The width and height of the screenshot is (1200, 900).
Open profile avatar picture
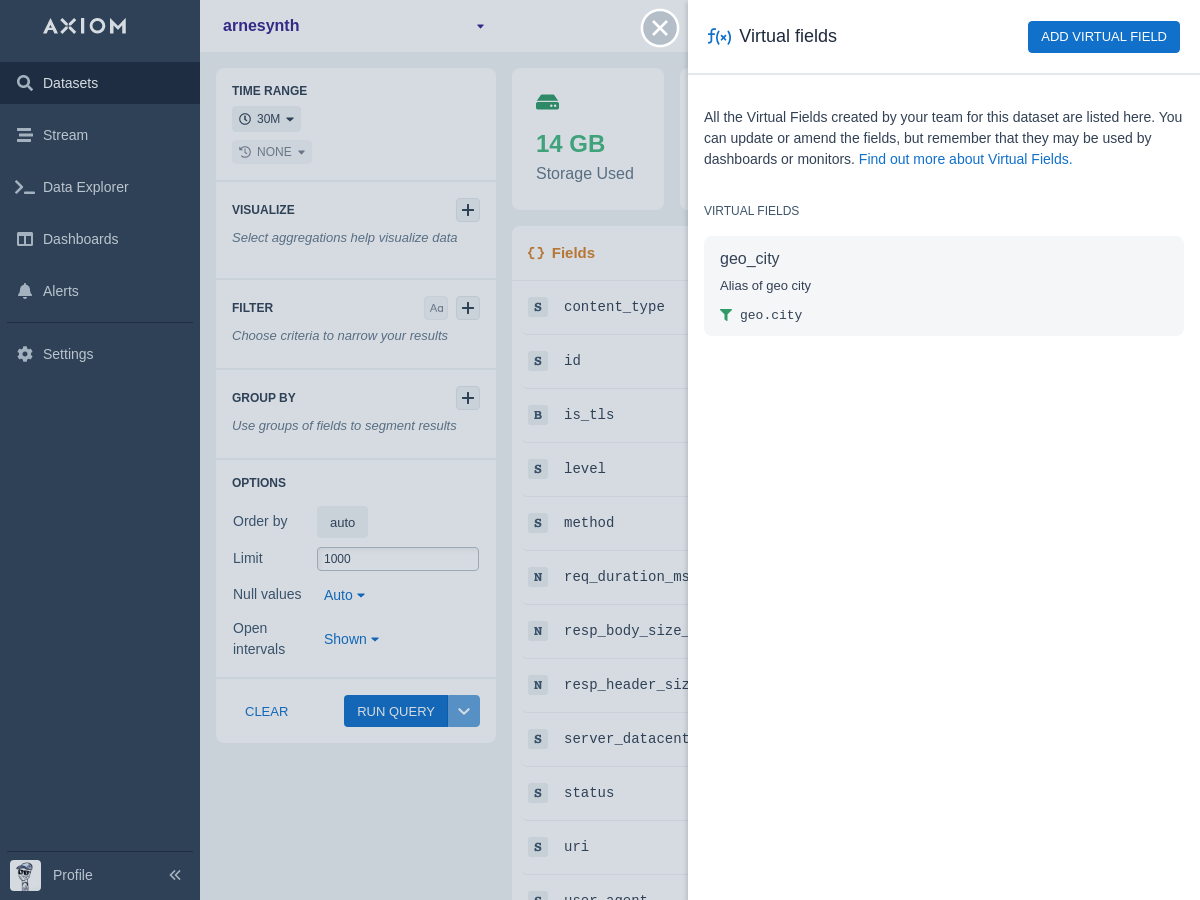25,875
